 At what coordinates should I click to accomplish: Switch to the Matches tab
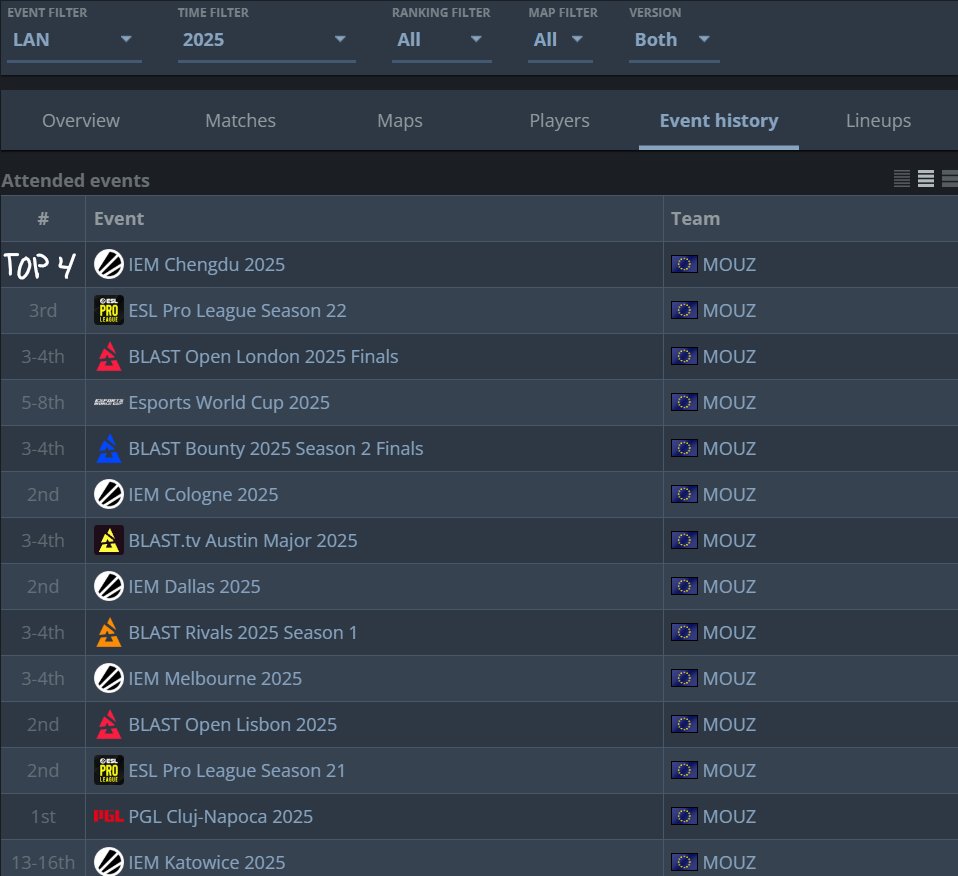(240, 120)
